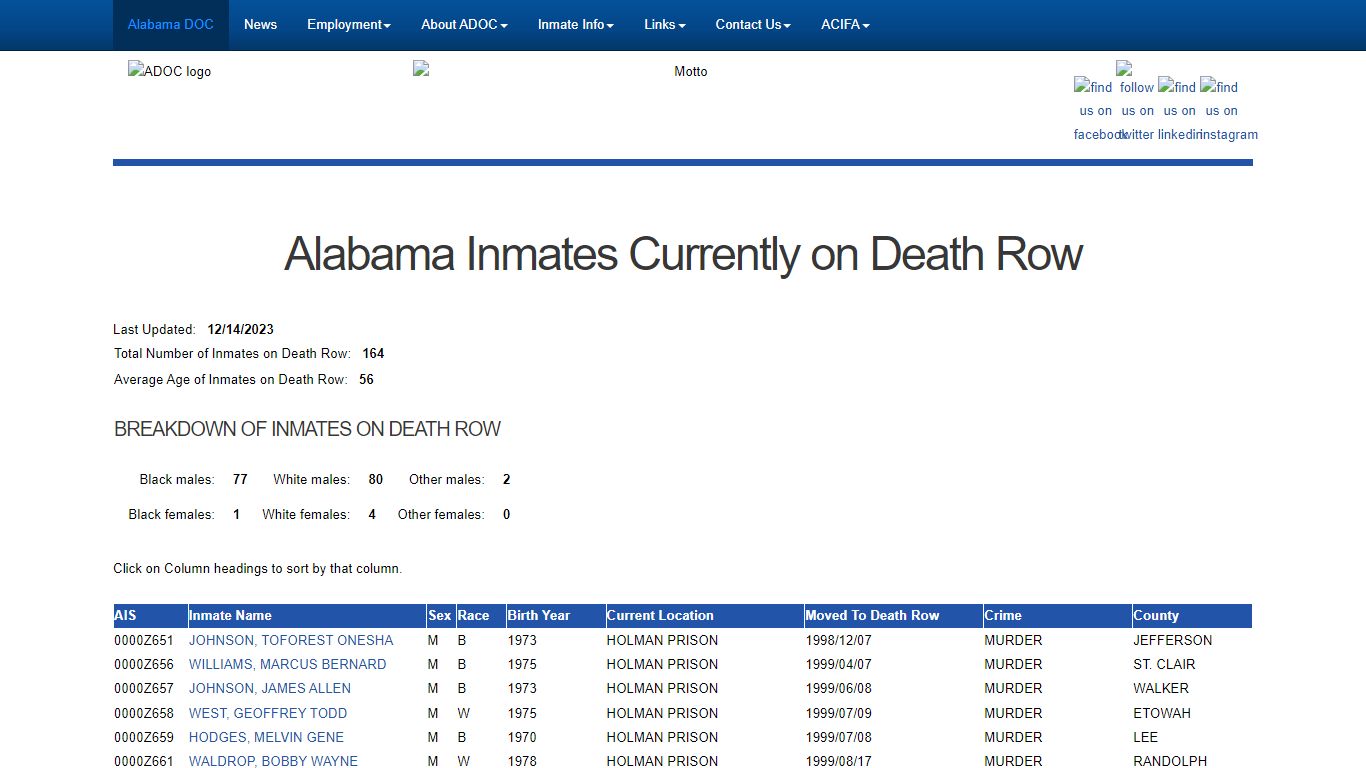Click birth year 1970 for Hodges
This screenshot has width=1366, height=768.
(x=522, y=737)
